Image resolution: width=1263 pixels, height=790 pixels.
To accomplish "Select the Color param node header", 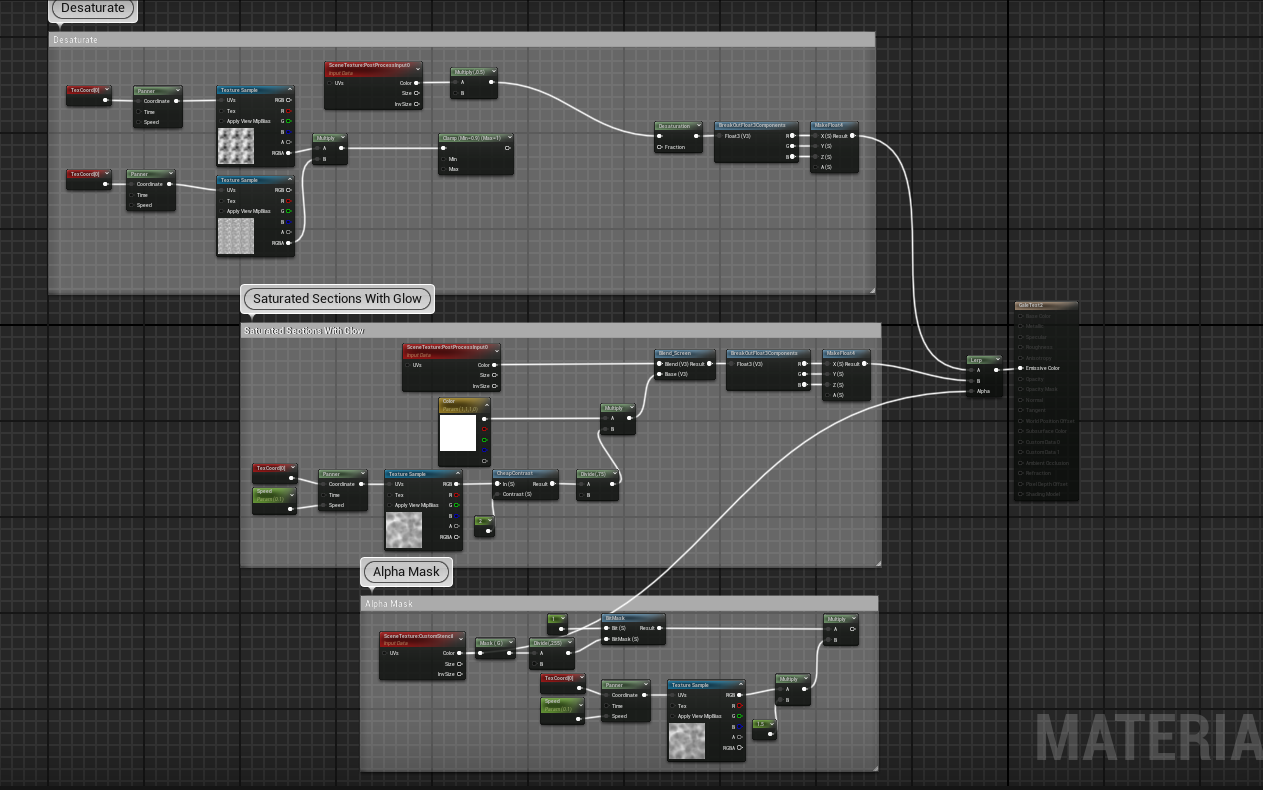I will (x=466, y=403).
